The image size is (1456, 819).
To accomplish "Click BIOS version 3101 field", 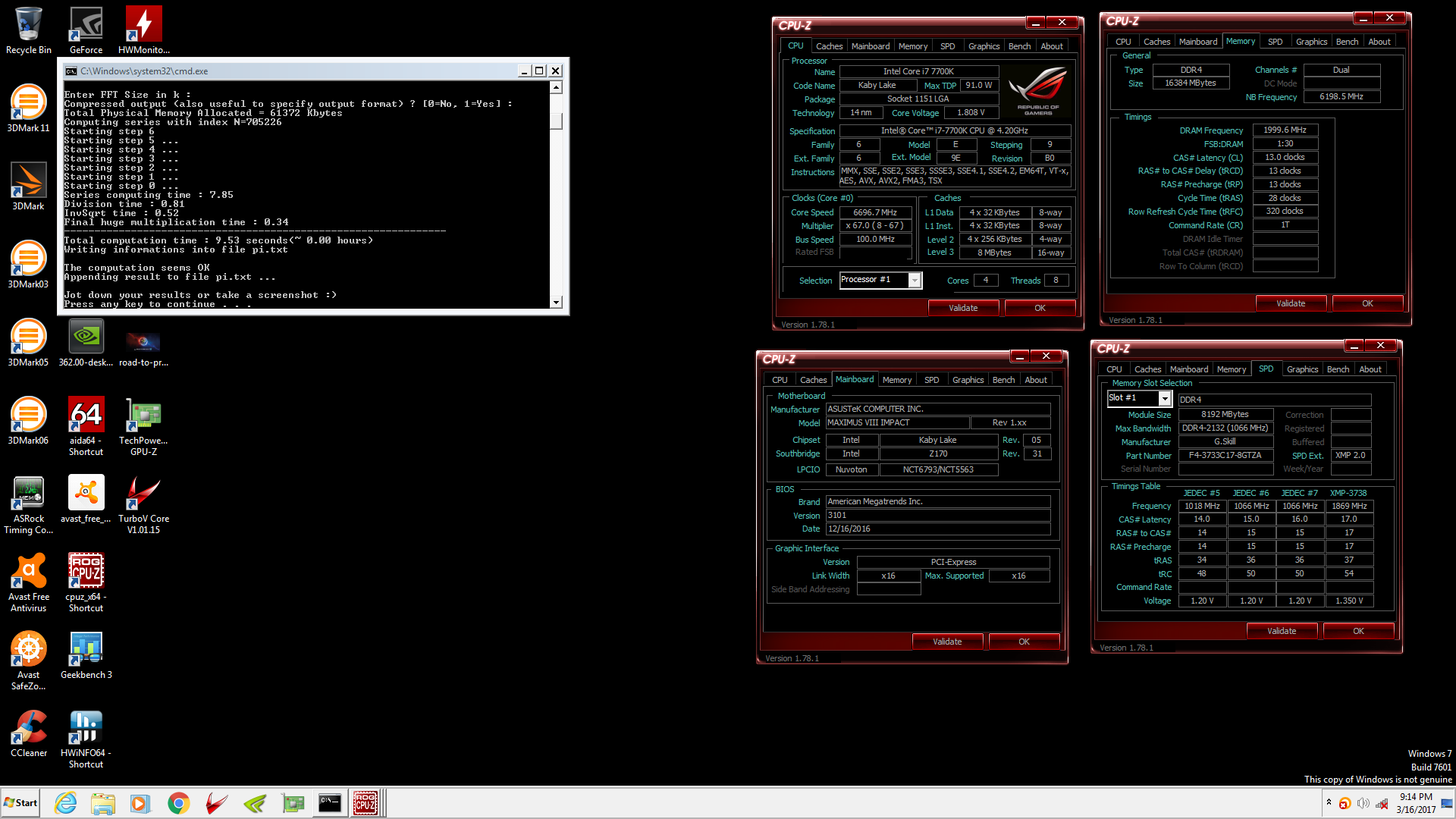I will click(x=938, y=516).
